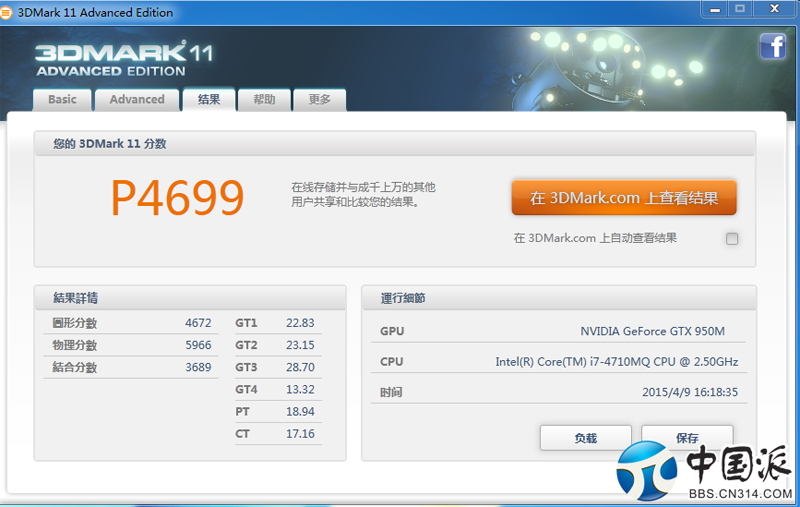Click the 物理分数 label
Image resolution: width=800 pixels, height=507 pixels.
point(74,345)
